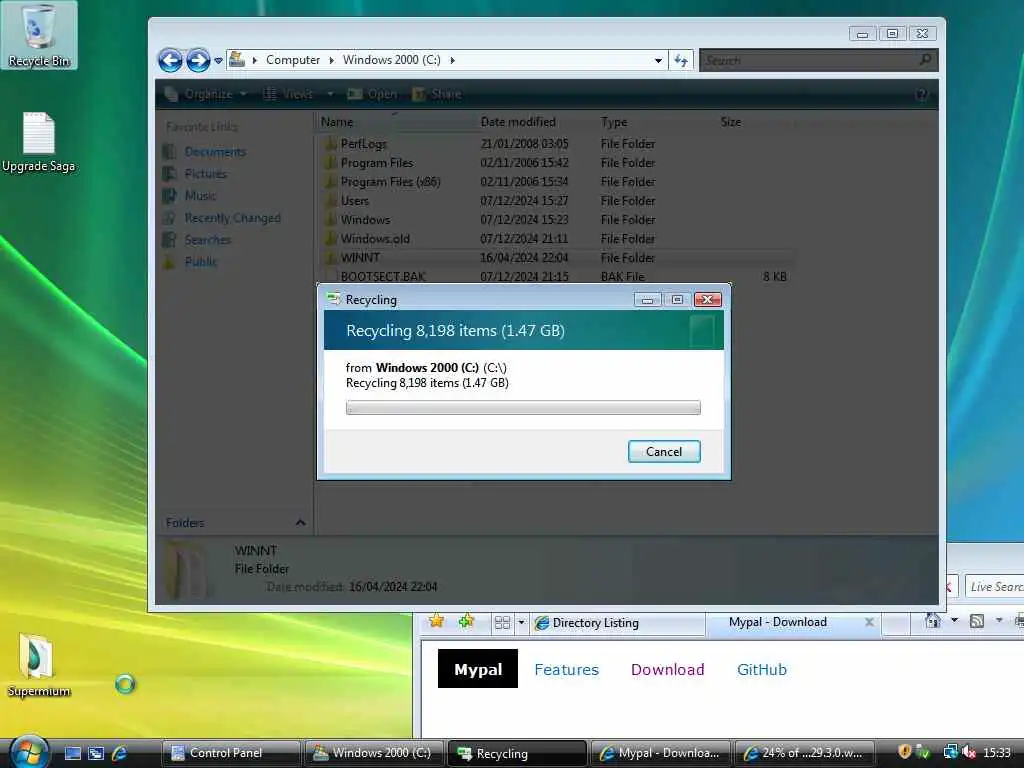Click the Start orb button
This screenshot has width=1024, height=768.
(x=29, y=752)
